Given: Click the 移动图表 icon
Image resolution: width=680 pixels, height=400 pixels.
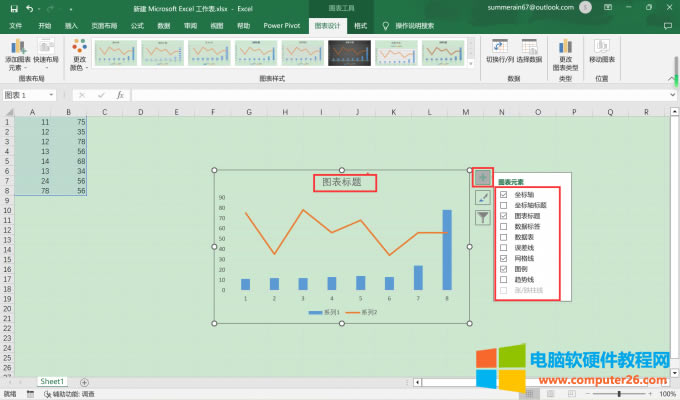Looking at the screenshot, I should [601, 50].
